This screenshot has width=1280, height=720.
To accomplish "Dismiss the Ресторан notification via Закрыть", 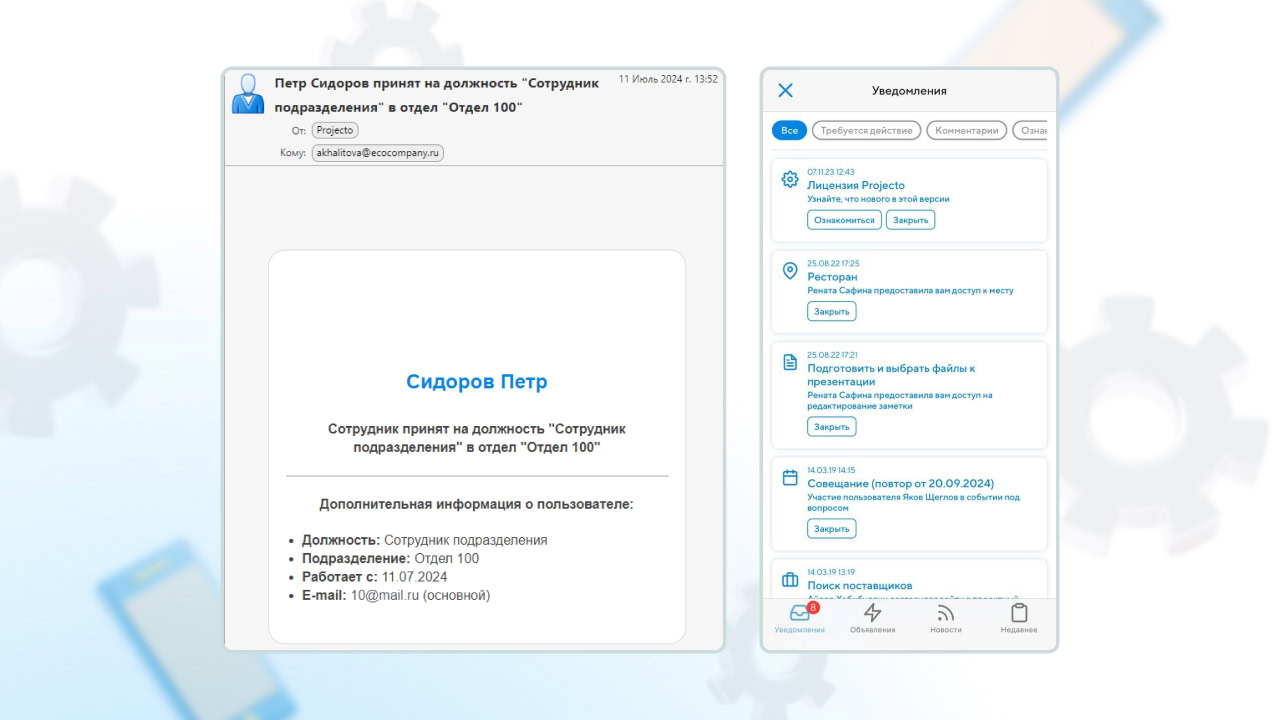I will [831, 311].
